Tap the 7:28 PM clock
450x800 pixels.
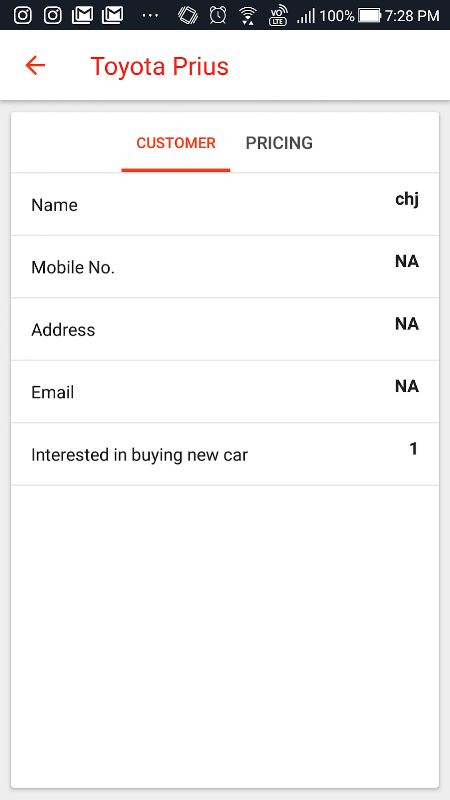click(x=412, y=16)
